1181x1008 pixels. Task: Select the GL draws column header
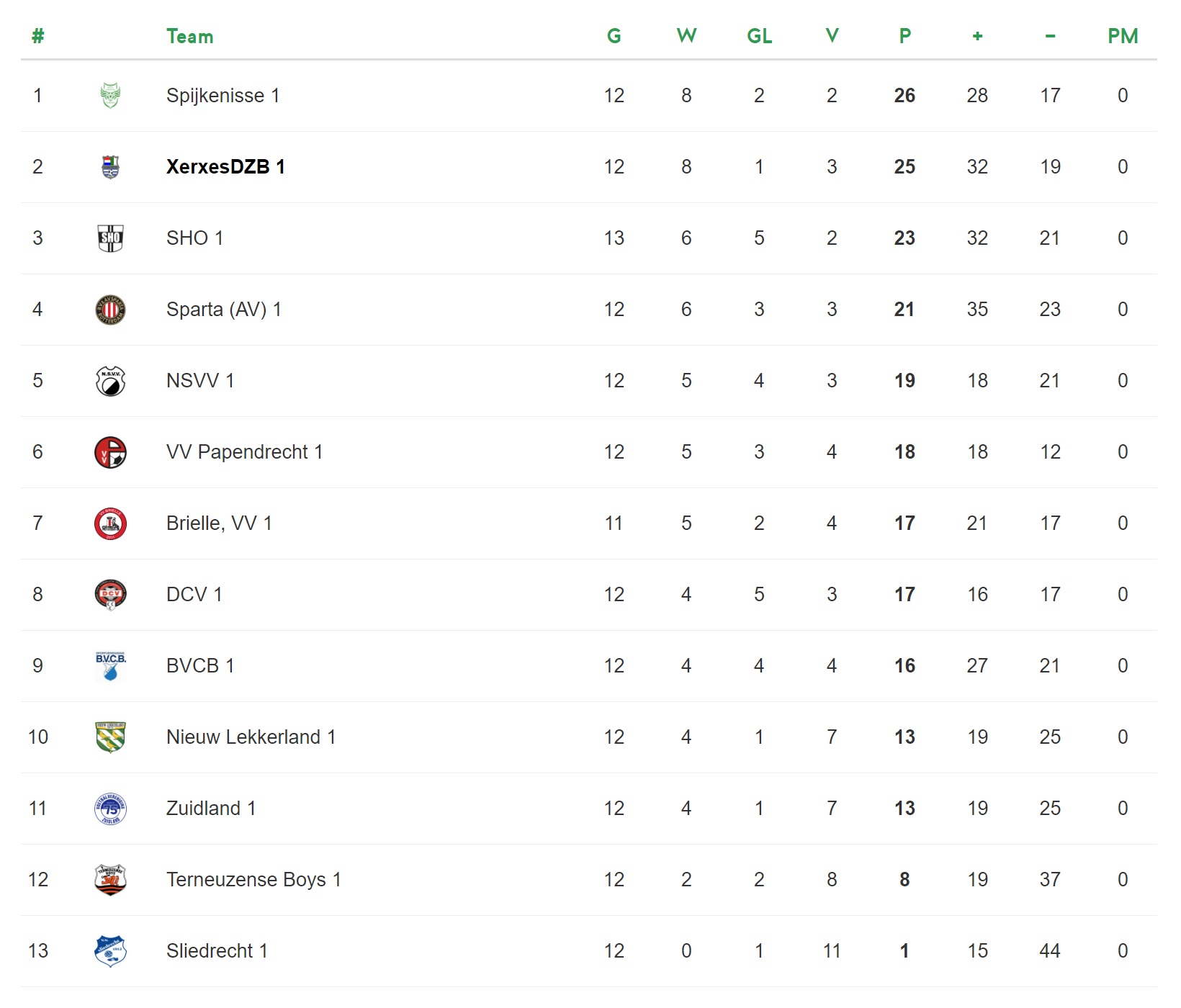[x=760, y=36]
